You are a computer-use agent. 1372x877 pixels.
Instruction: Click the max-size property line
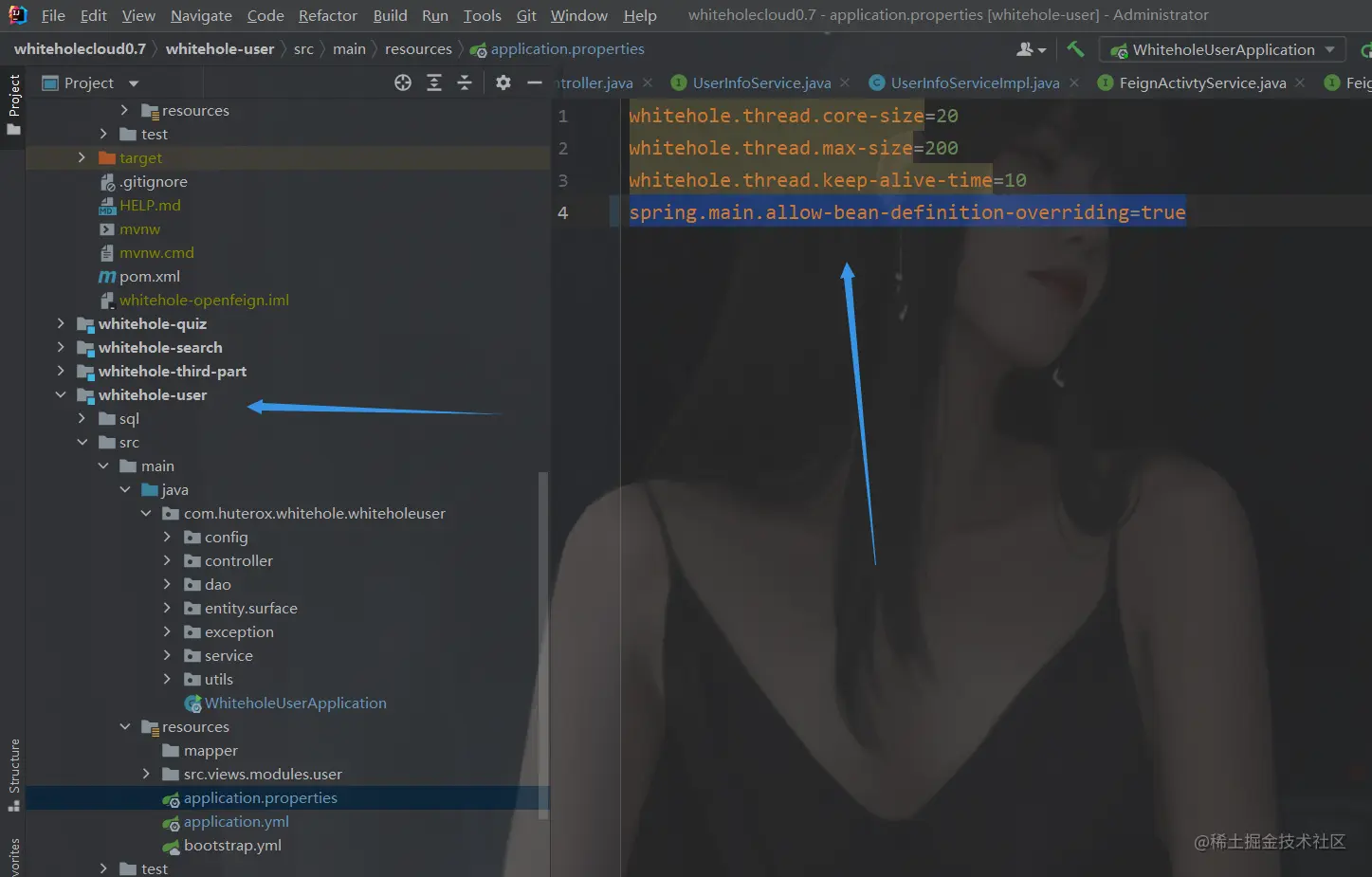point(794,148)
